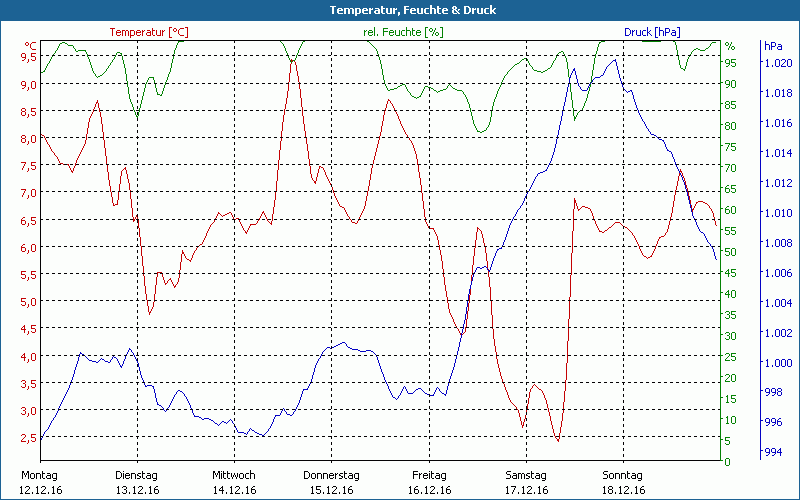Click the 1.020 tick on pressure axis
Viewport: 800px width, 500px height.
point(777,63)
